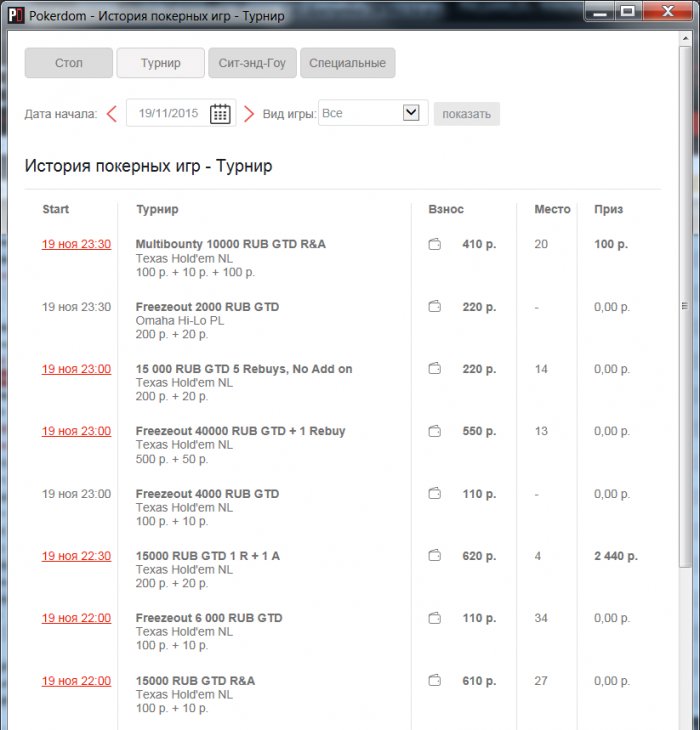This screenshot has height=730, width=700.
Task: Click the buy-in value 620 р.
Action: click(479, 556)
